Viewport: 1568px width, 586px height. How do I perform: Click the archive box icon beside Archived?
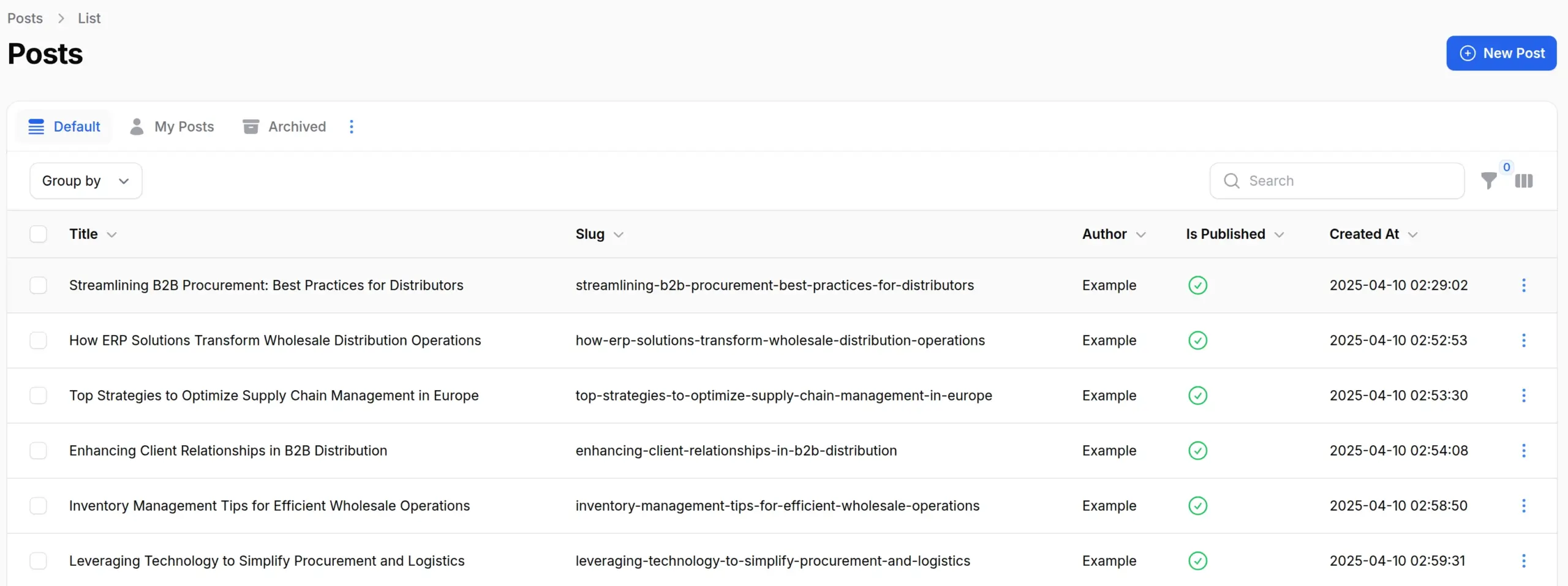[x=251, y=126]
